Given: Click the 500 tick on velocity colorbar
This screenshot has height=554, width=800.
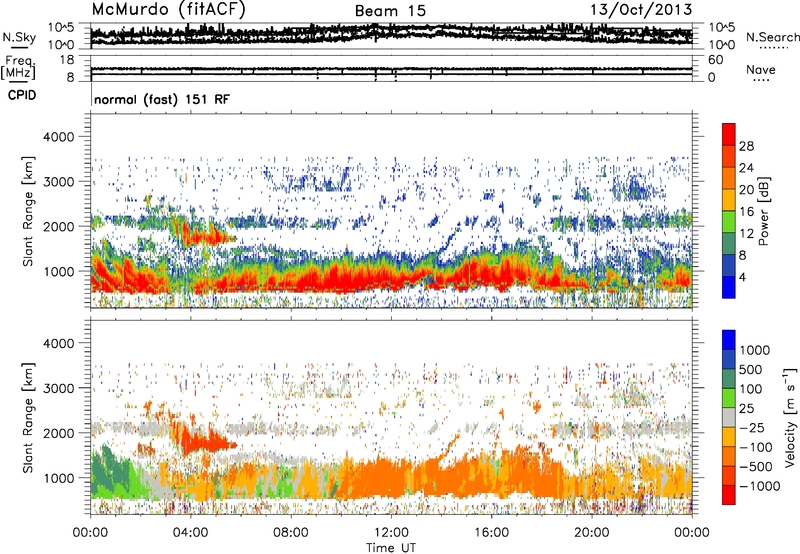Looking at the screenshot, I should point(751,369).
